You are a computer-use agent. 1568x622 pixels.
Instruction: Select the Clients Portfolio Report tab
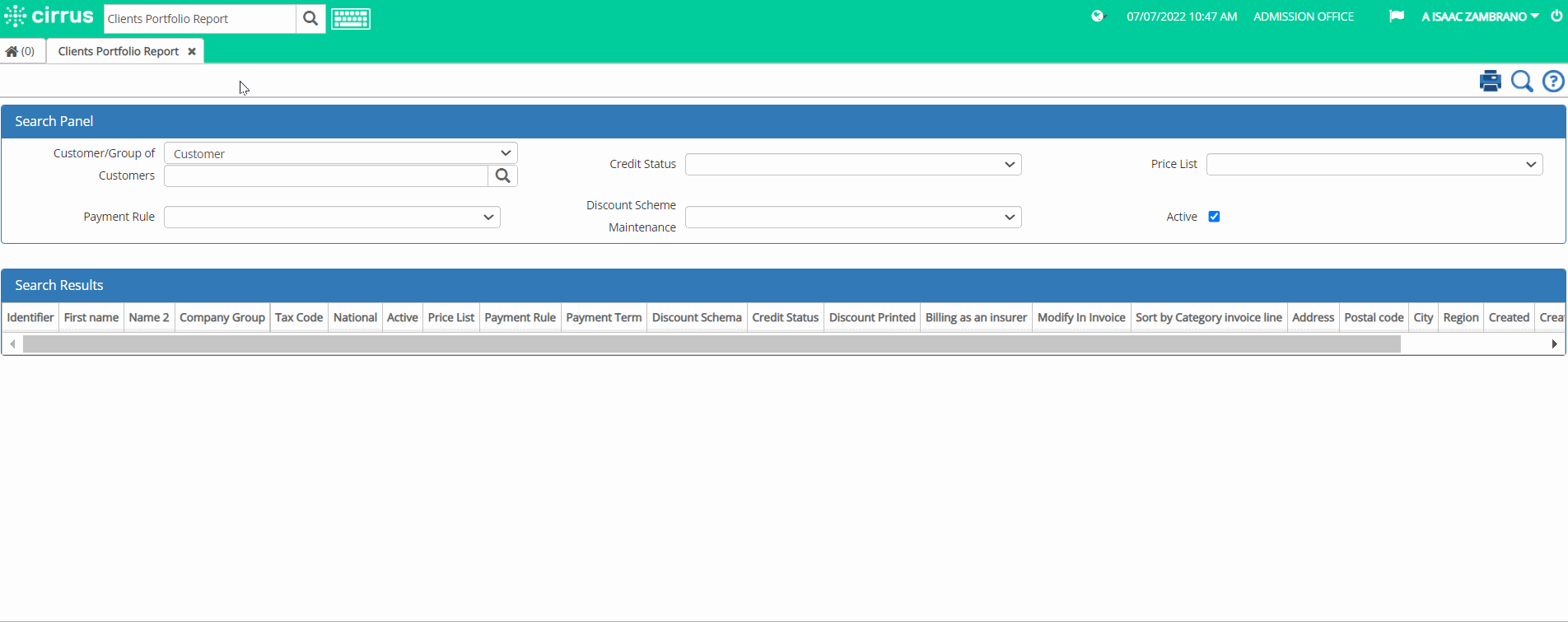(119, 51)
